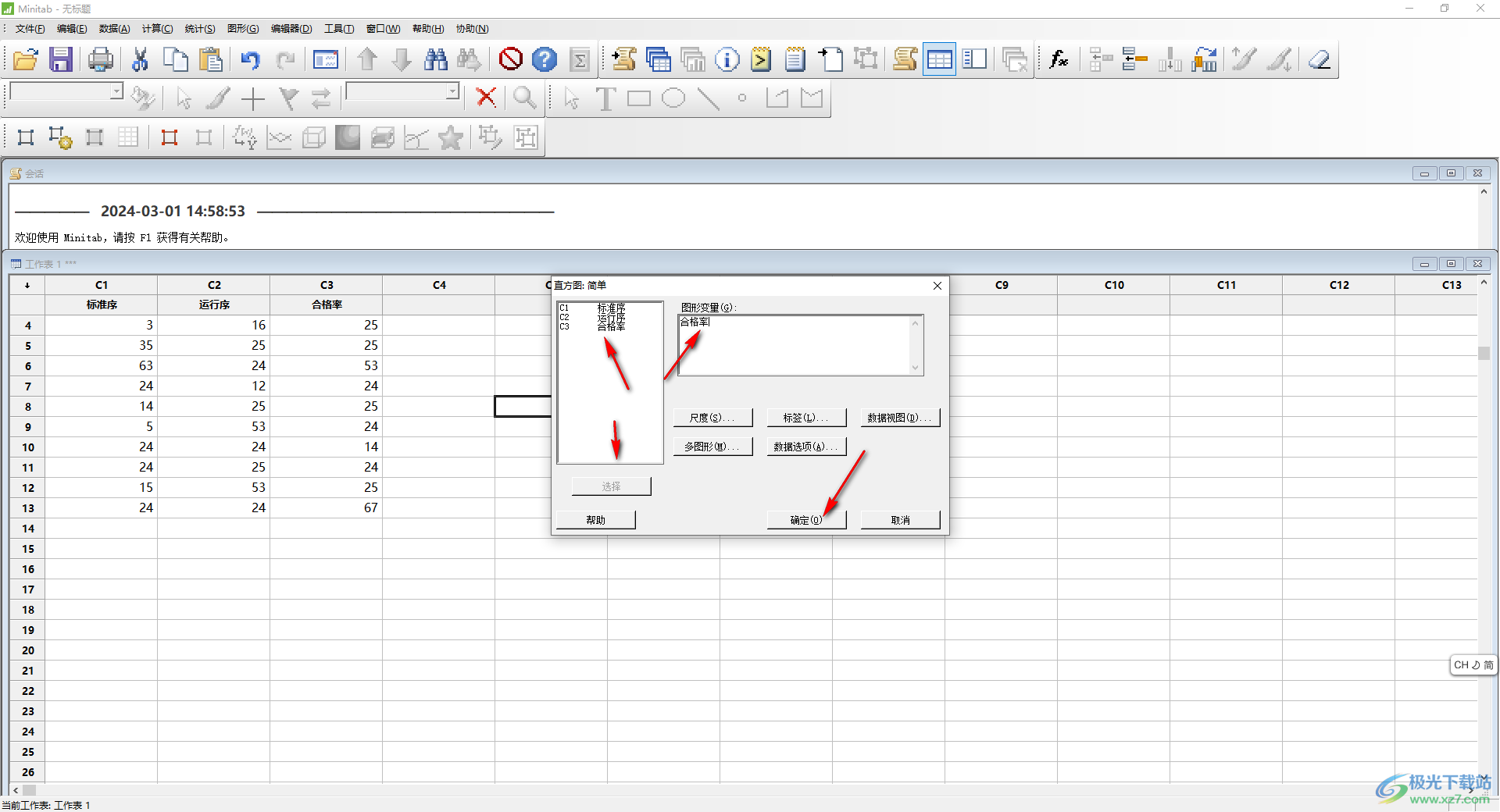Click the Copy cells icon
This screenshot has width=1500, height=812.
click(176, 59)
